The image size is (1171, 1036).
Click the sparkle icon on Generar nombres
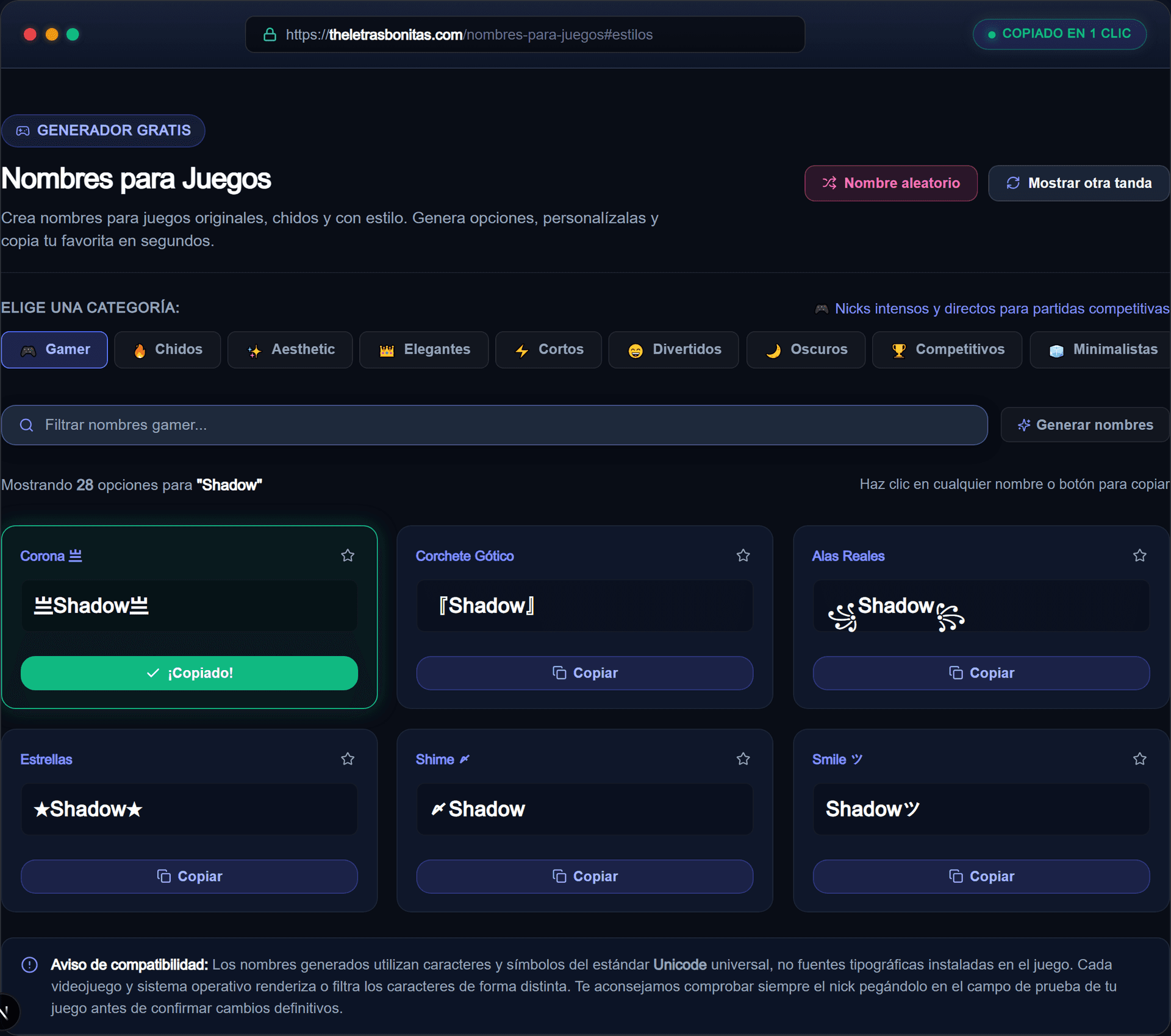[1024, 425]
